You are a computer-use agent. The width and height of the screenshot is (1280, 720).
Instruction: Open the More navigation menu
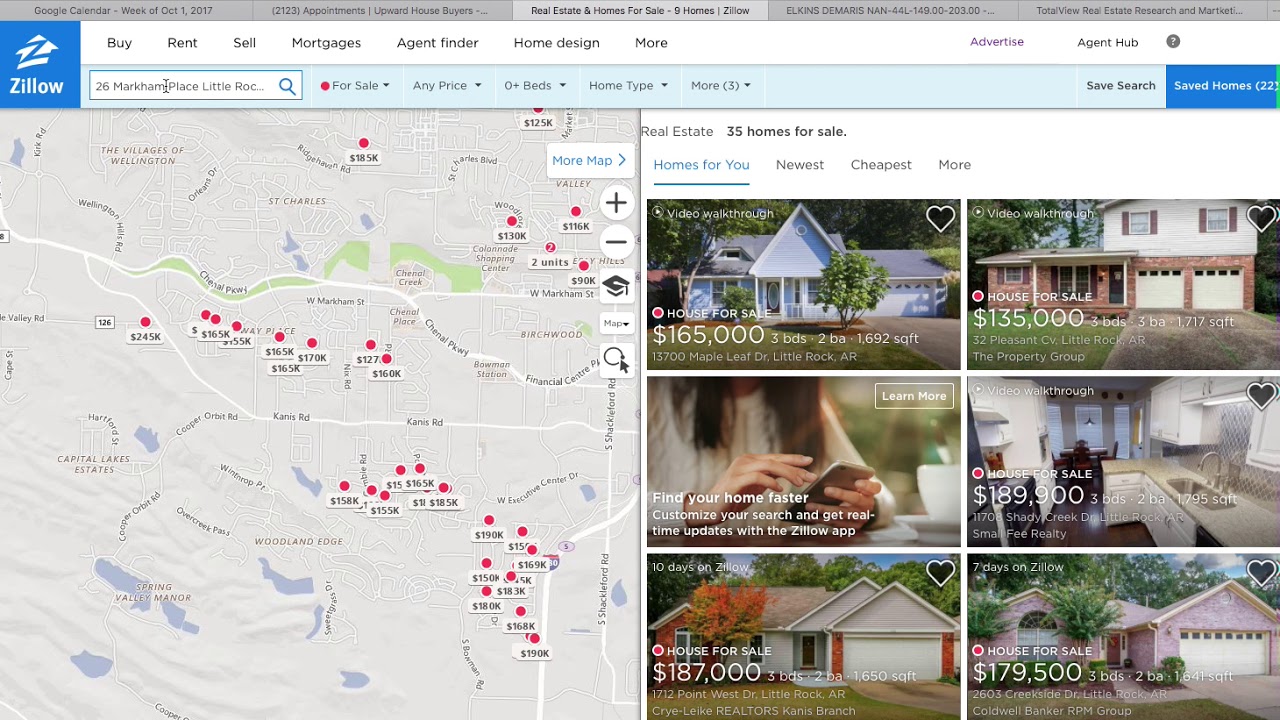click(x=651, y=43)
